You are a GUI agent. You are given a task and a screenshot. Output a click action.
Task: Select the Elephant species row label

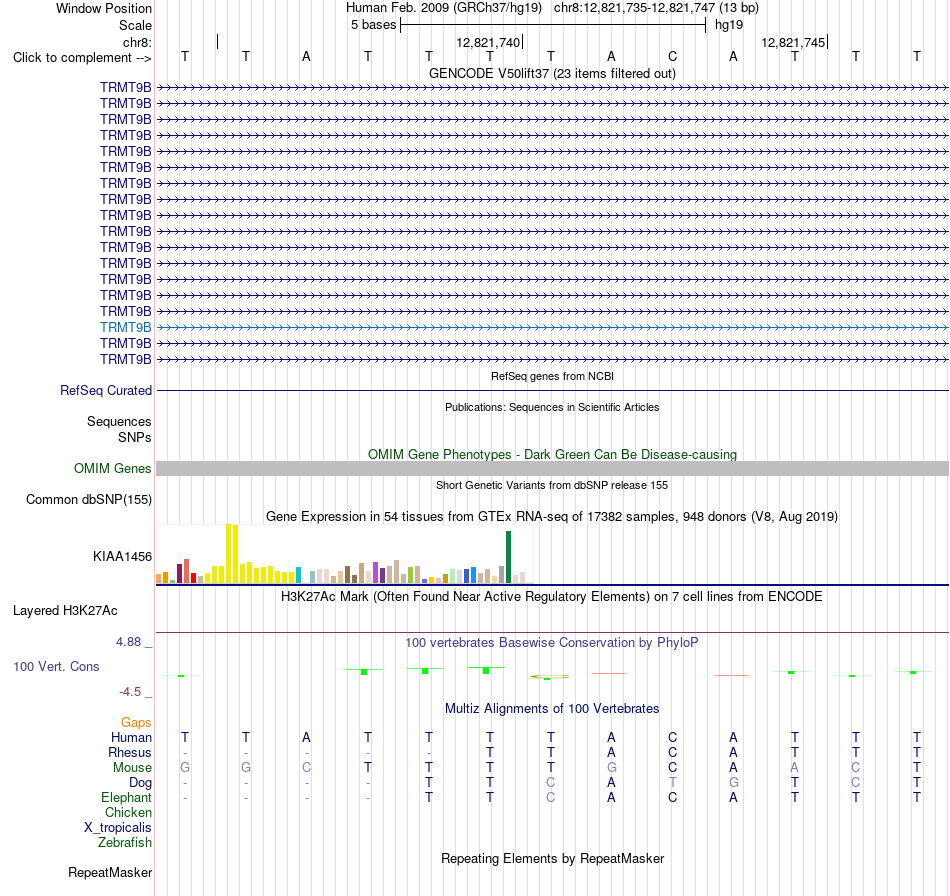coord(126,797)
